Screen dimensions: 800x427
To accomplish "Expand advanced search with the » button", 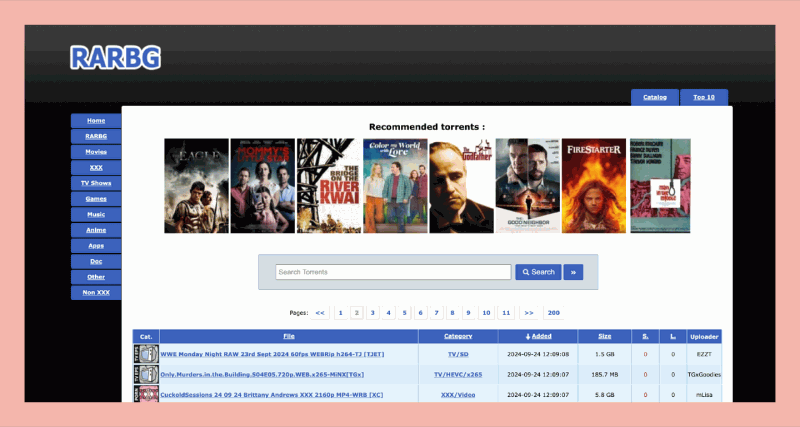I will point(573,272).
